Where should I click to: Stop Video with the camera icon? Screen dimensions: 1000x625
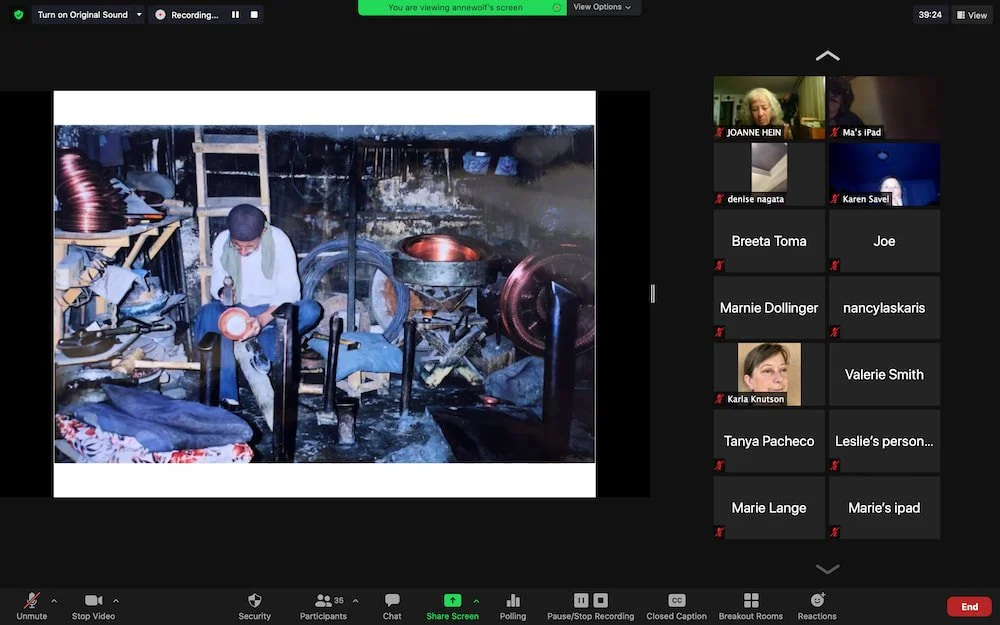(x=93, y=606)
